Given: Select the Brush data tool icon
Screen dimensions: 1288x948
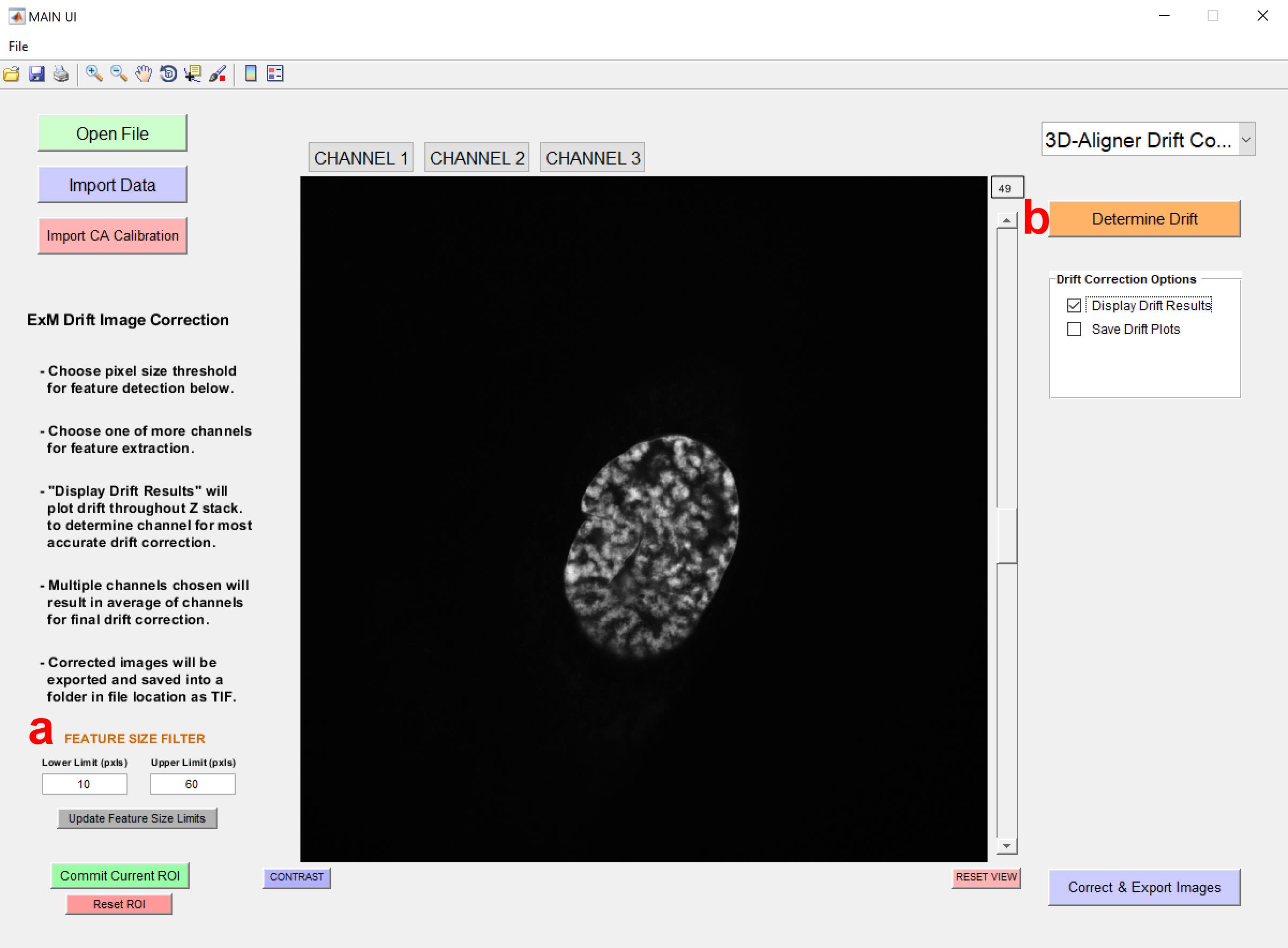Looking at the screenshot, I should tap(218, 73).
